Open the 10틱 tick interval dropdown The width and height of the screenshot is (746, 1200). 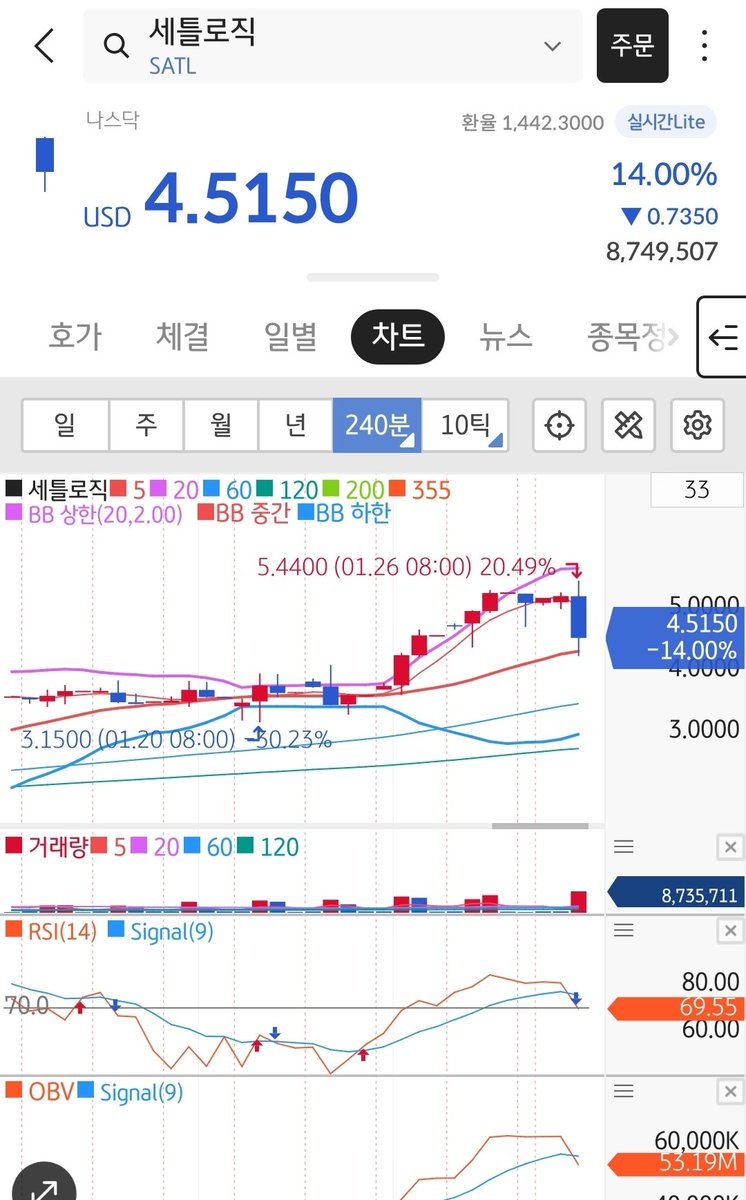tap(465, 426)
